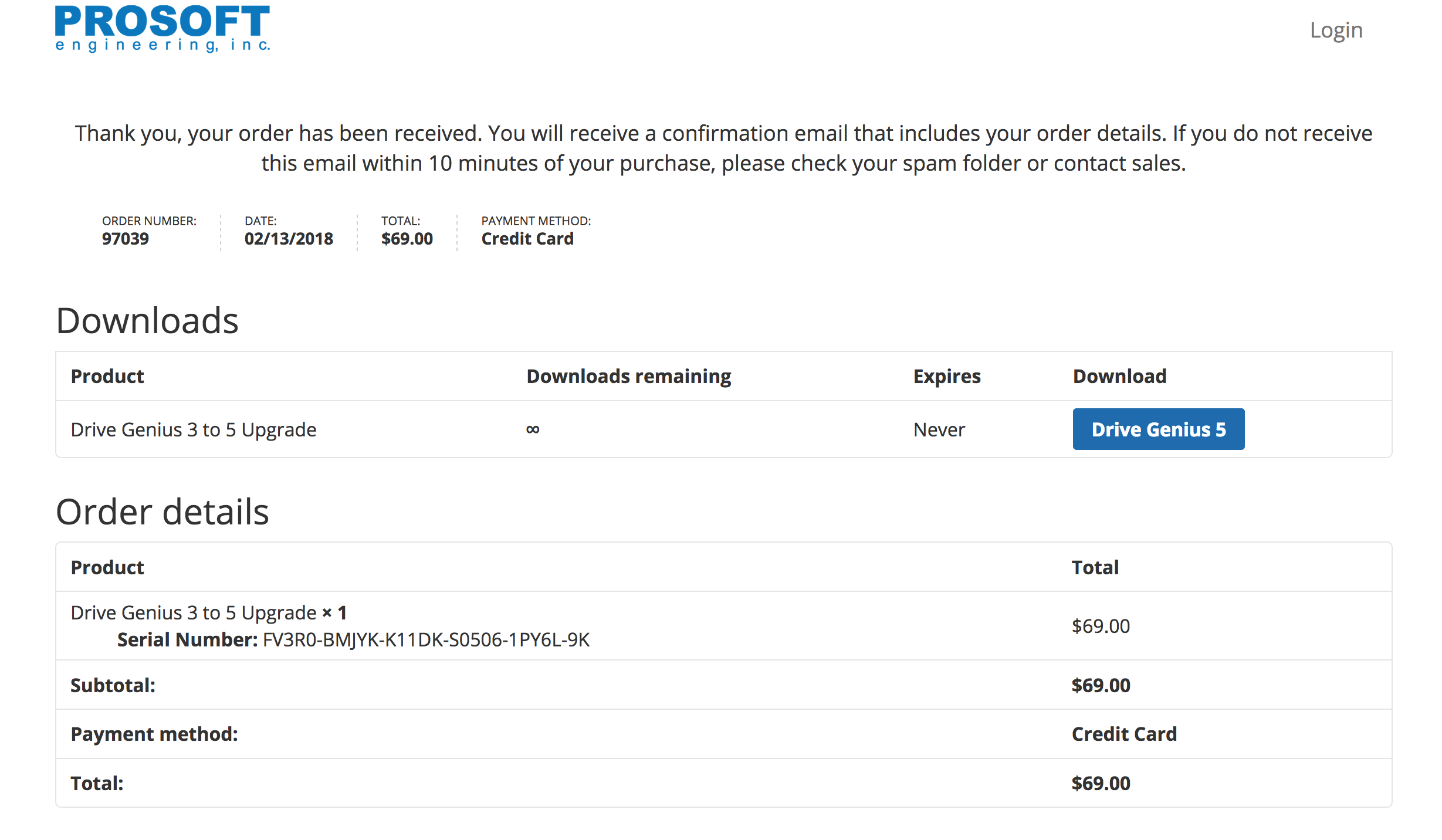Click Drive Genius 3 to 5 Upgrade in Downloads table

[x=194, y=430]
